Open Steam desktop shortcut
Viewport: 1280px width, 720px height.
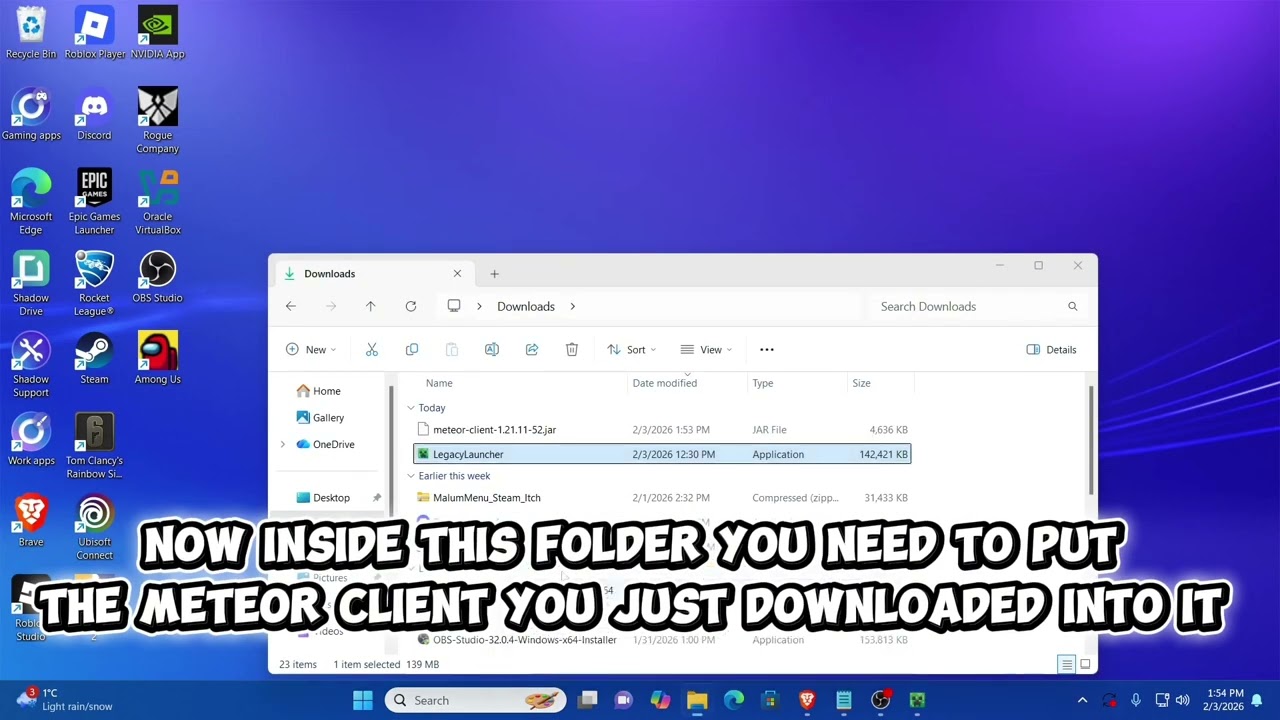coord(94,358)
